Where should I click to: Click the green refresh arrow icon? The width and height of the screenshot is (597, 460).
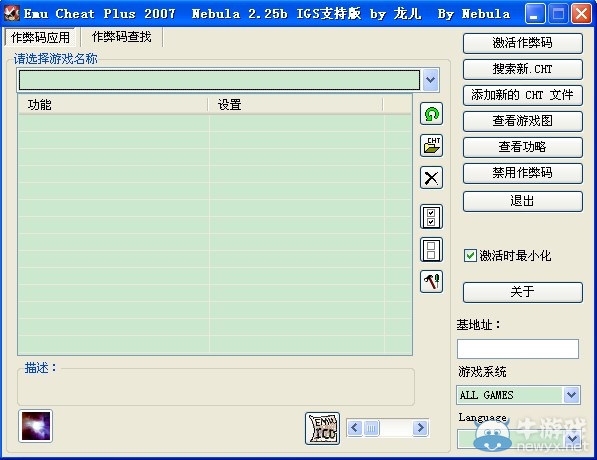(431, 113)
